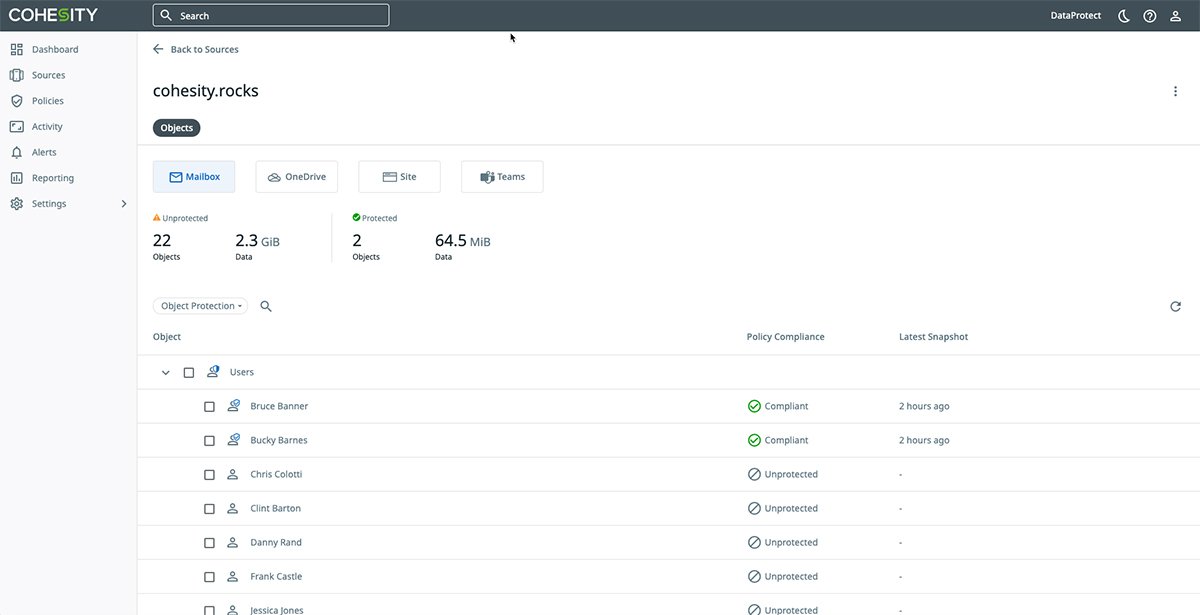
Task: Open the Alerts page from the sidebar
Action: click(x=43, y=151)
